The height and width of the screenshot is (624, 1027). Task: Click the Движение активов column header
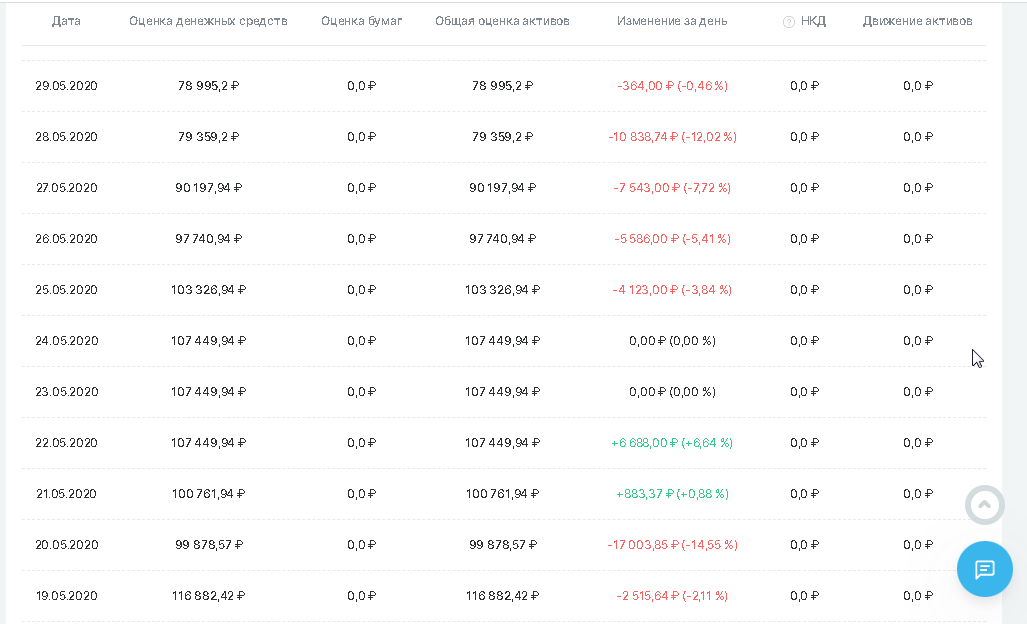pos(917,21)
